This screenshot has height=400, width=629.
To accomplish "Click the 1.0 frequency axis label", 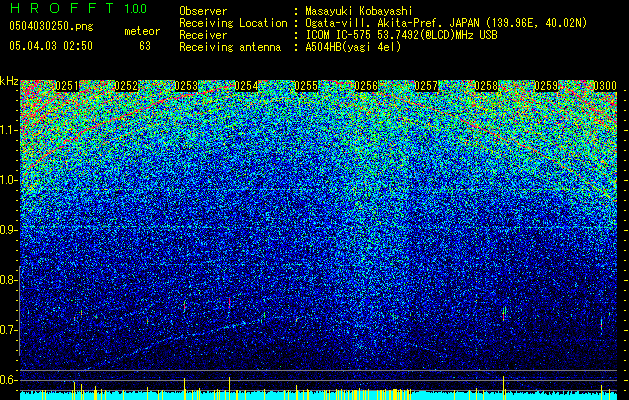I will coord(7,180).
